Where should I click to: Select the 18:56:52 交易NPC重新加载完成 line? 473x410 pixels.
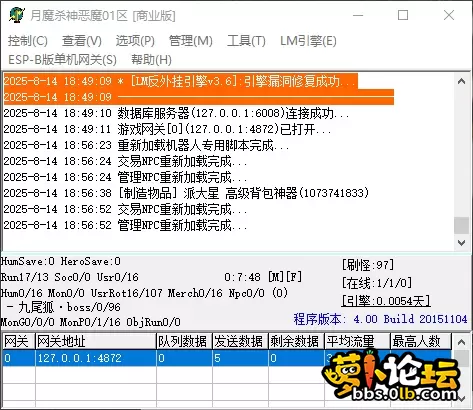pos(125,209)
